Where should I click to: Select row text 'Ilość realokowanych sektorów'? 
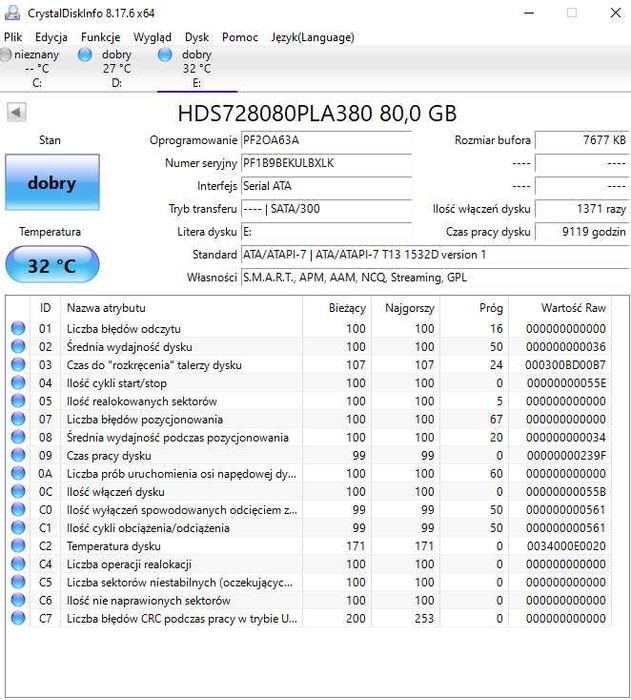pyautogui.click(x=142, y=401)
